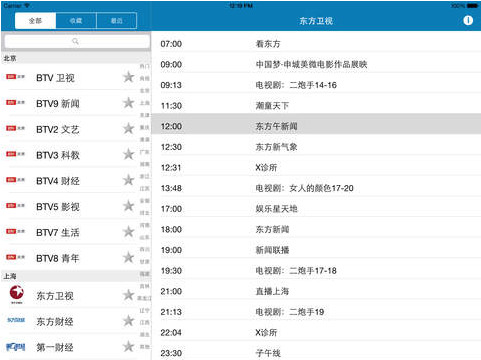Toggle the star for BTV9 新闻
Image resolution: width=481 pixels, height=360 pixels.
(x=129, y=103)
